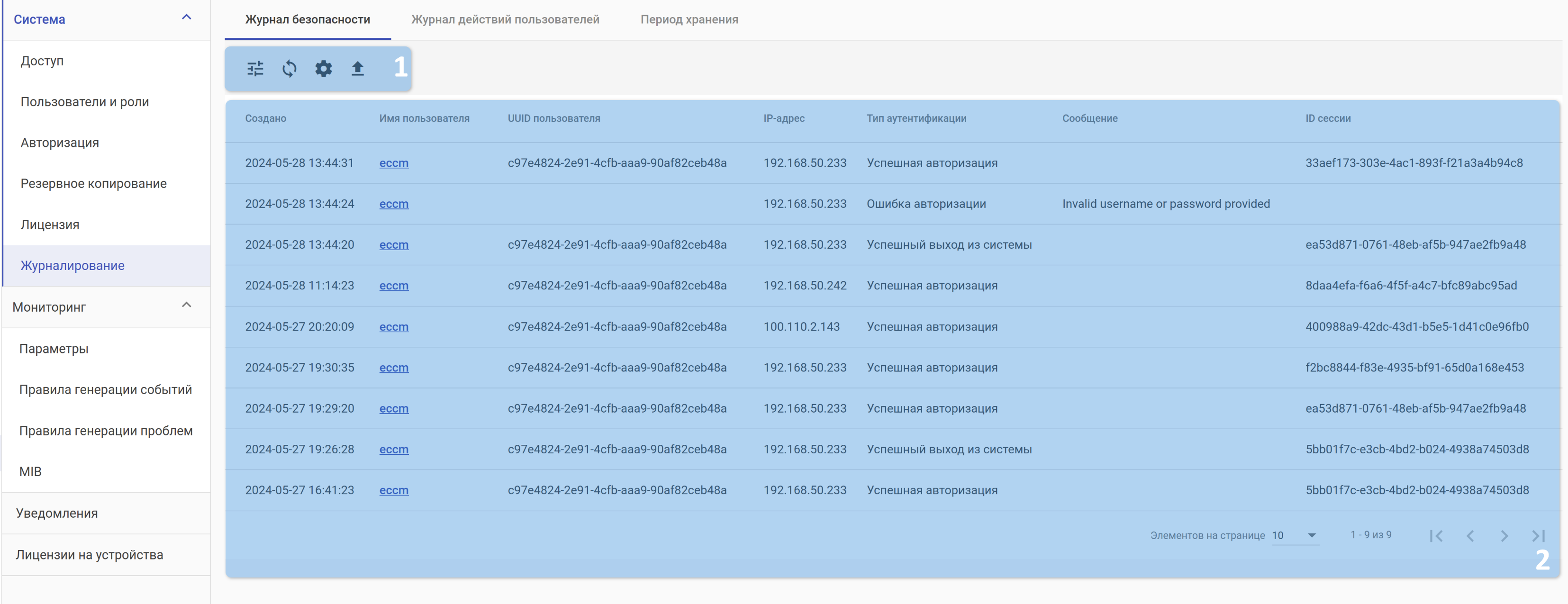Go to first page pagination icon
Screen dimensions: 1568x604
coord(1436,536)
